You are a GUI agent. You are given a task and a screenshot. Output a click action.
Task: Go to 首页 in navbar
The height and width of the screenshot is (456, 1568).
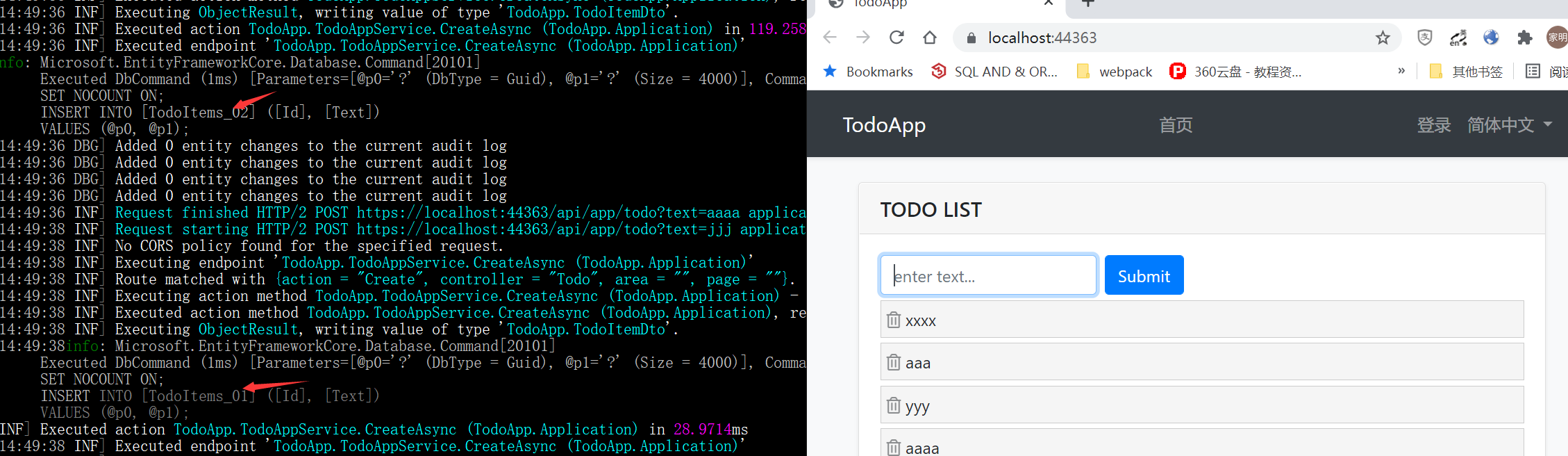1176,125
